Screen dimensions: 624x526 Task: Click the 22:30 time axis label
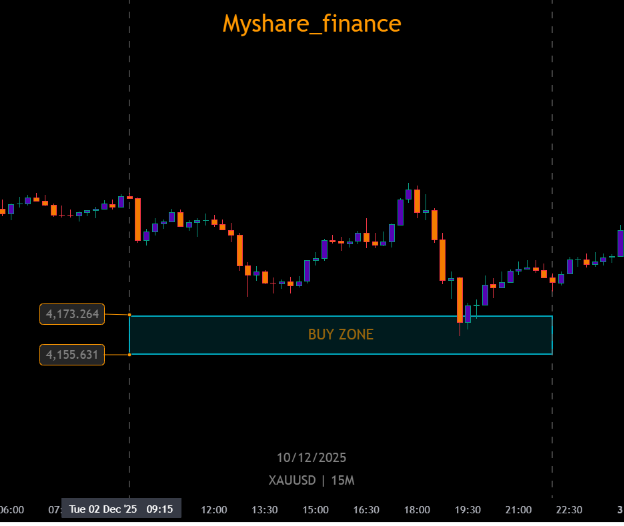pos(569,510)
